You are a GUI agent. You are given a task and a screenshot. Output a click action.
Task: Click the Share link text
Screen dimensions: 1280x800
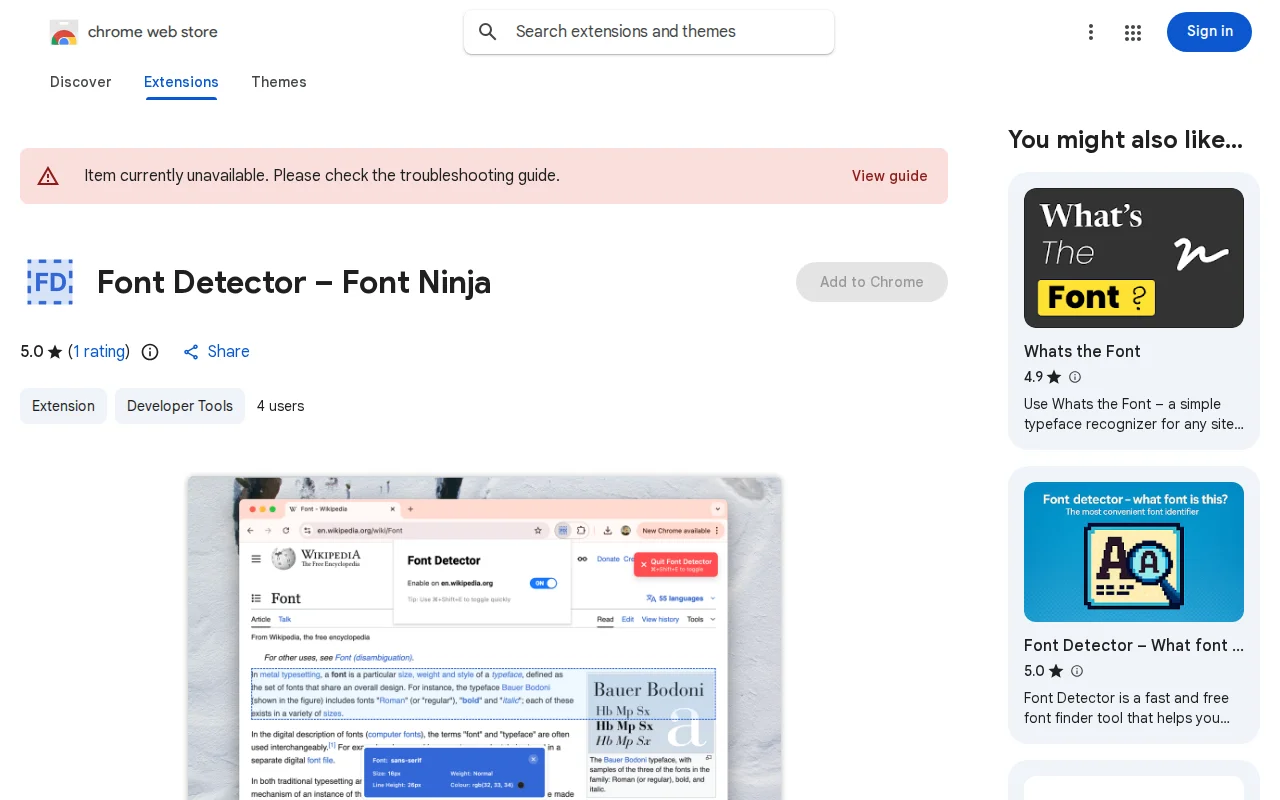pos(229,352)
